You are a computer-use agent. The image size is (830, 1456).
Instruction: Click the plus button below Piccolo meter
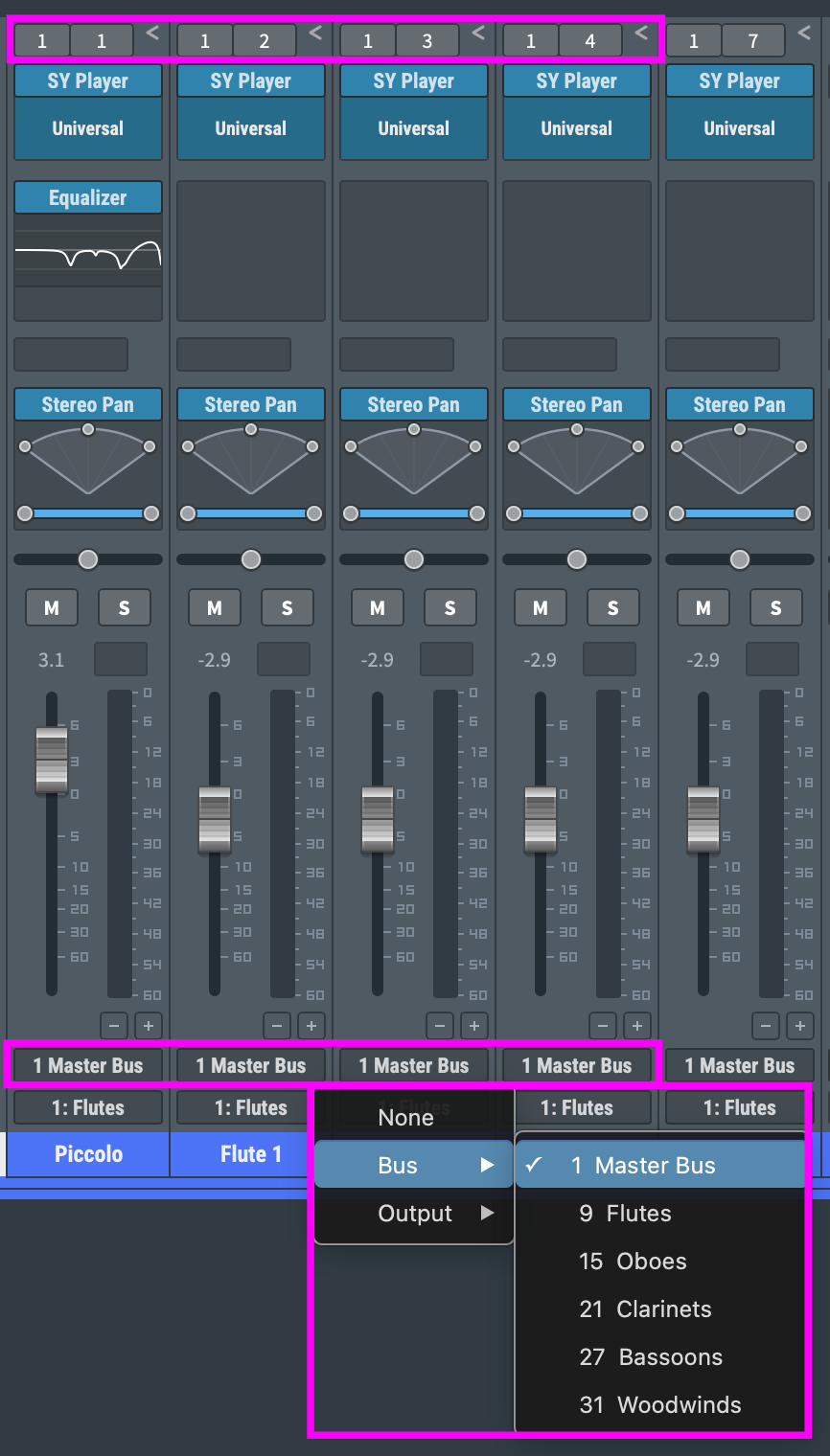(x=148, y=1026)
